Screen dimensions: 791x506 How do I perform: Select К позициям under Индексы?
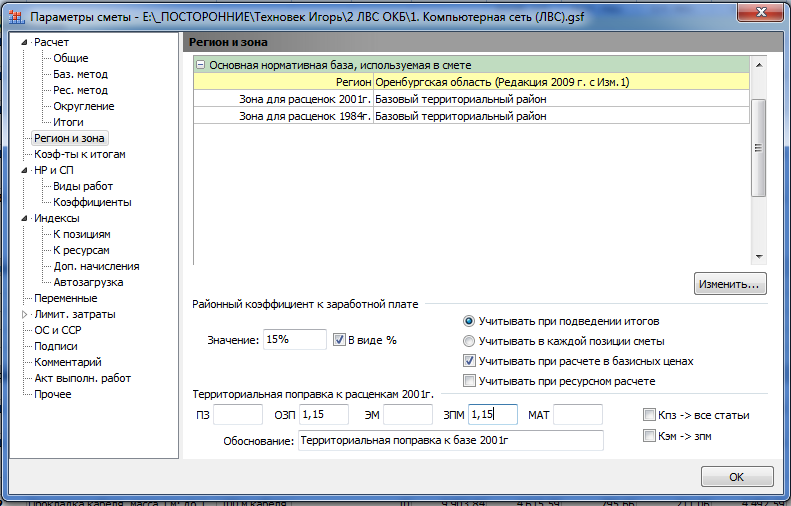(x=82, y=234)
